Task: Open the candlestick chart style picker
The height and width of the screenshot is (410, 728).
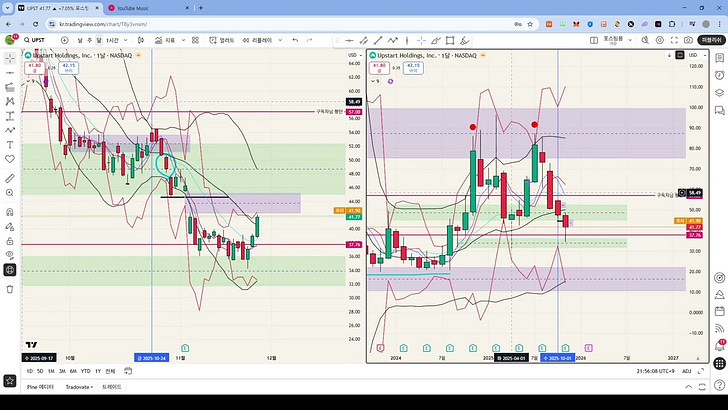Action: [x=141, y=40]
